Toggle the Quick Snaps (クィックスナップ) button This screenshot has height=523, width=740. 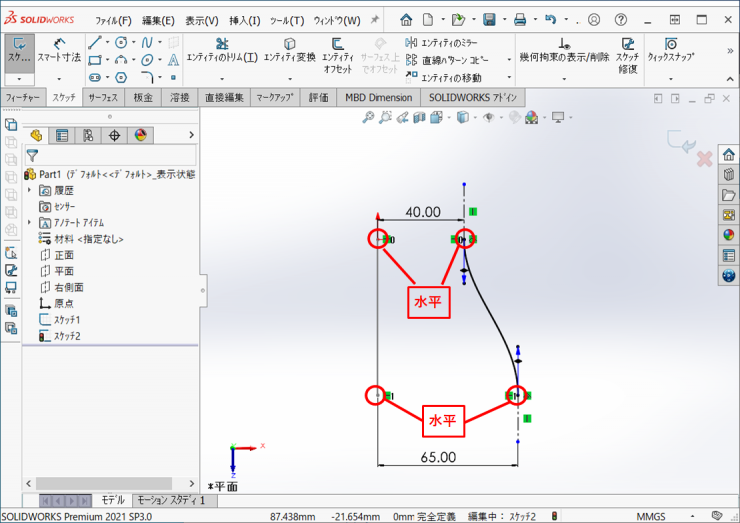tap(671, 50)
